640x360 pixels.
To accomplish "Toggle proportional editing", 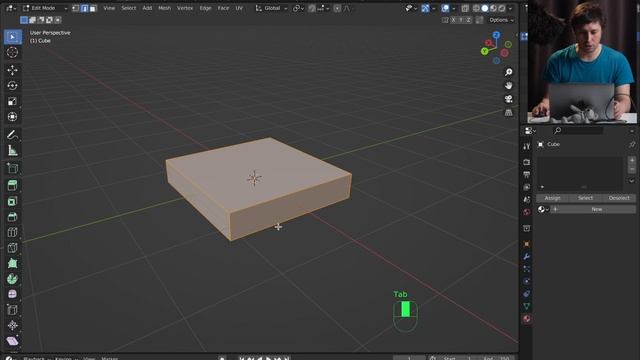I will [337, 8].
